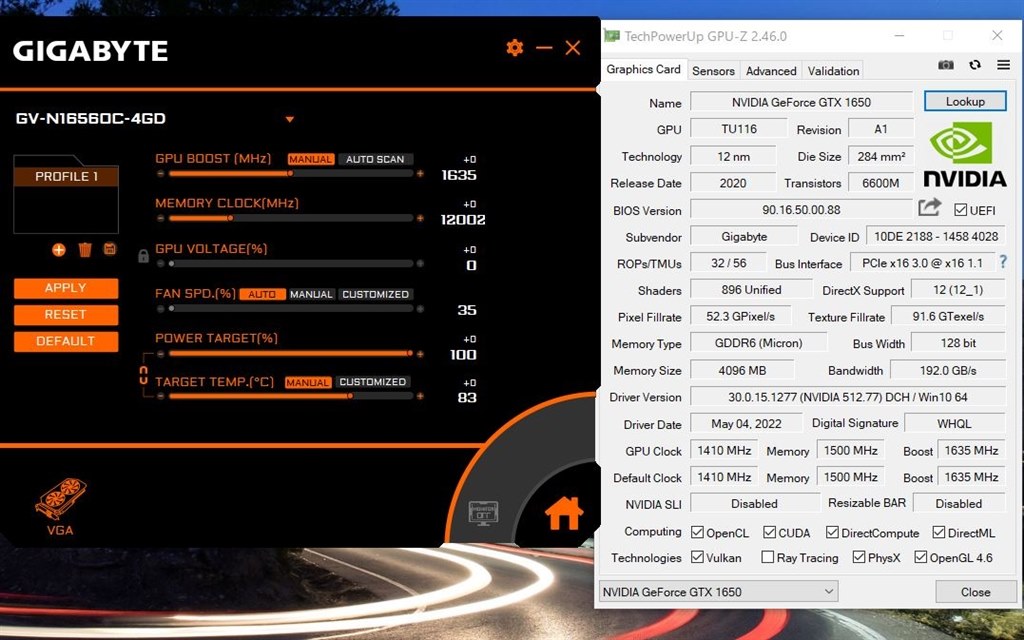Open the monitor OSD icon near home
The image size is (1024, 640).
pos(483,513)
